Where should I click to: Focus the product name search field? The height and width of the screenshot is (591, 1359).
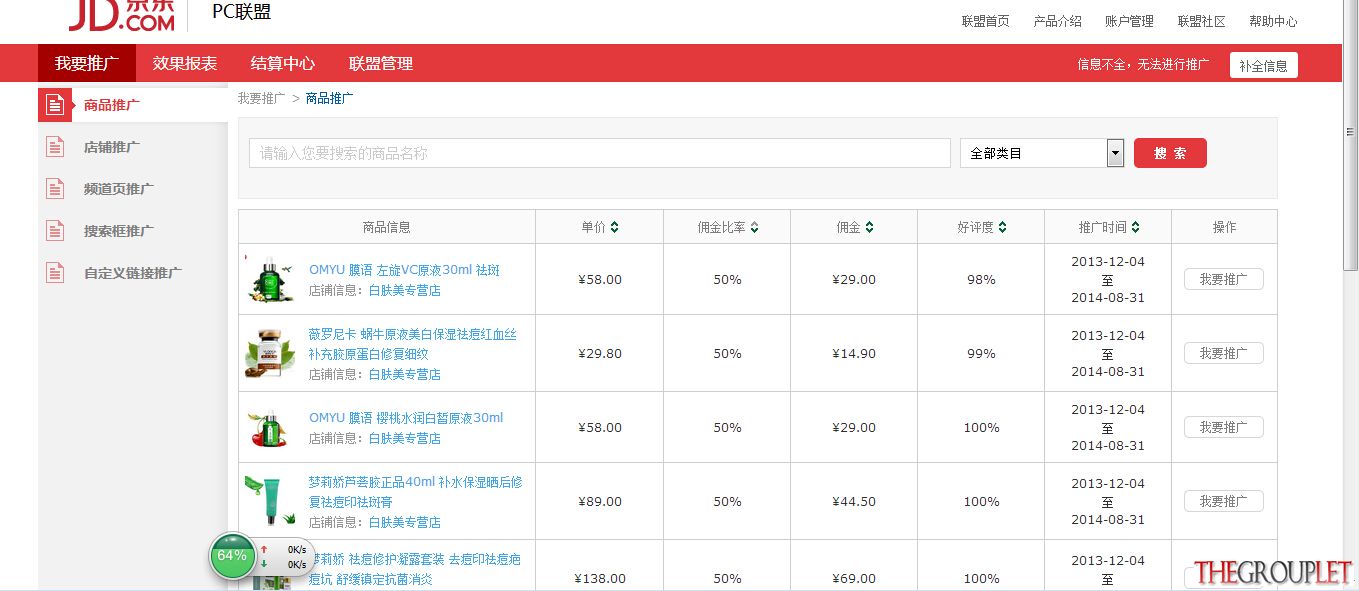click(x=600, y=153)
